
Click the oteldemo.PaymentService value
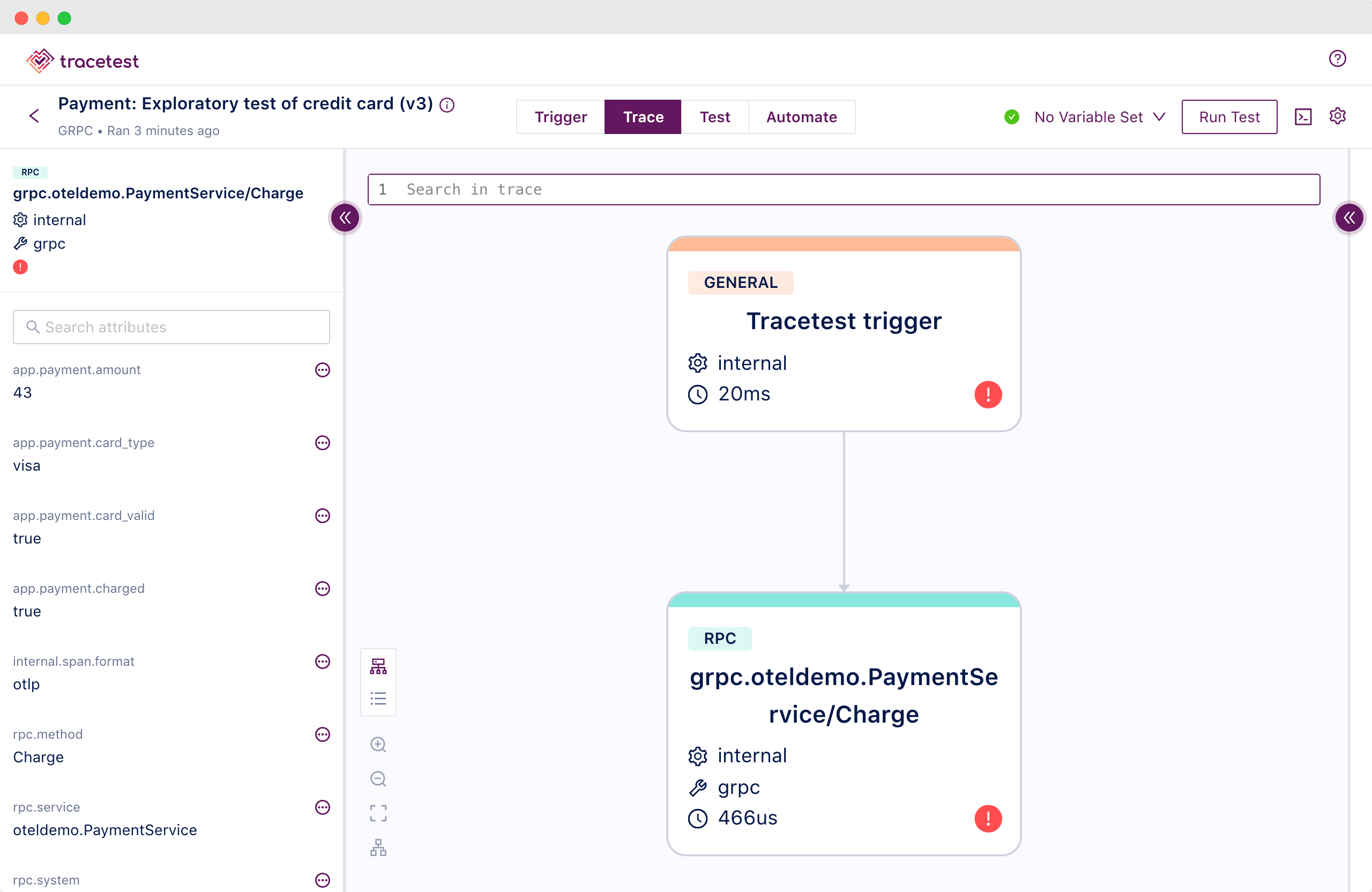105,830
